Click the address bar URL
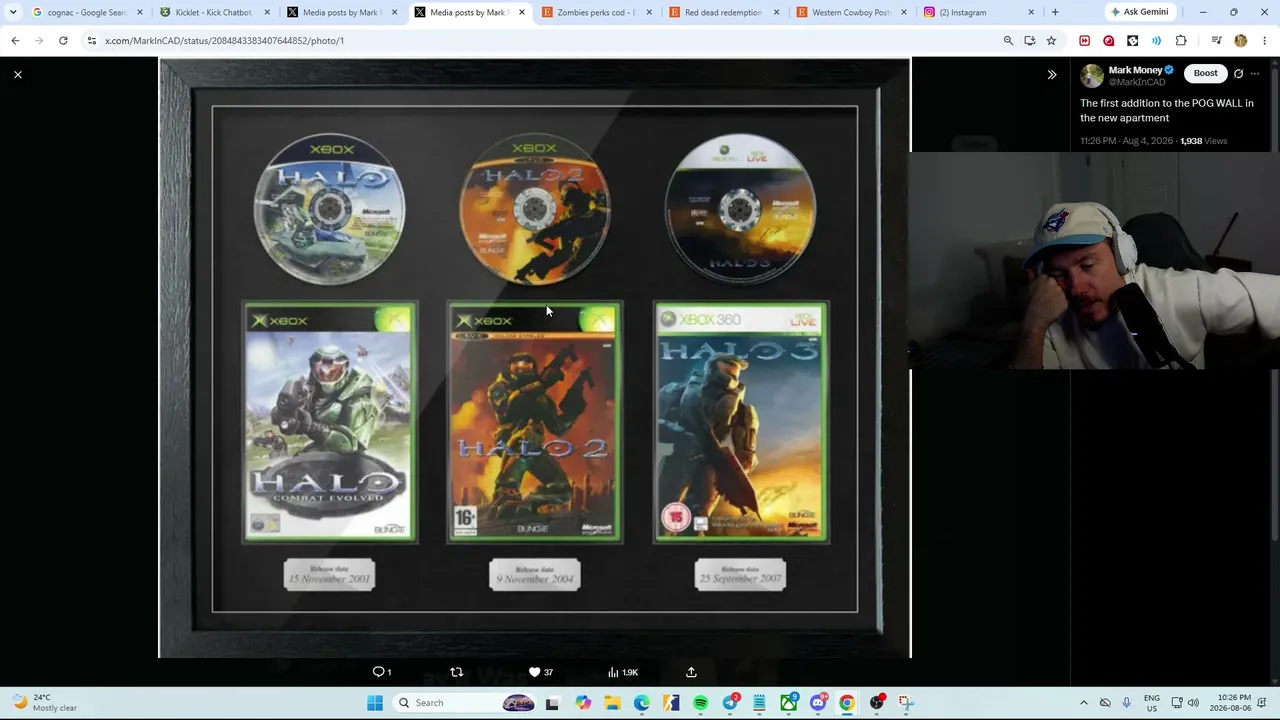Screen dimensions: 1280x720 click(x=224, y=41)
